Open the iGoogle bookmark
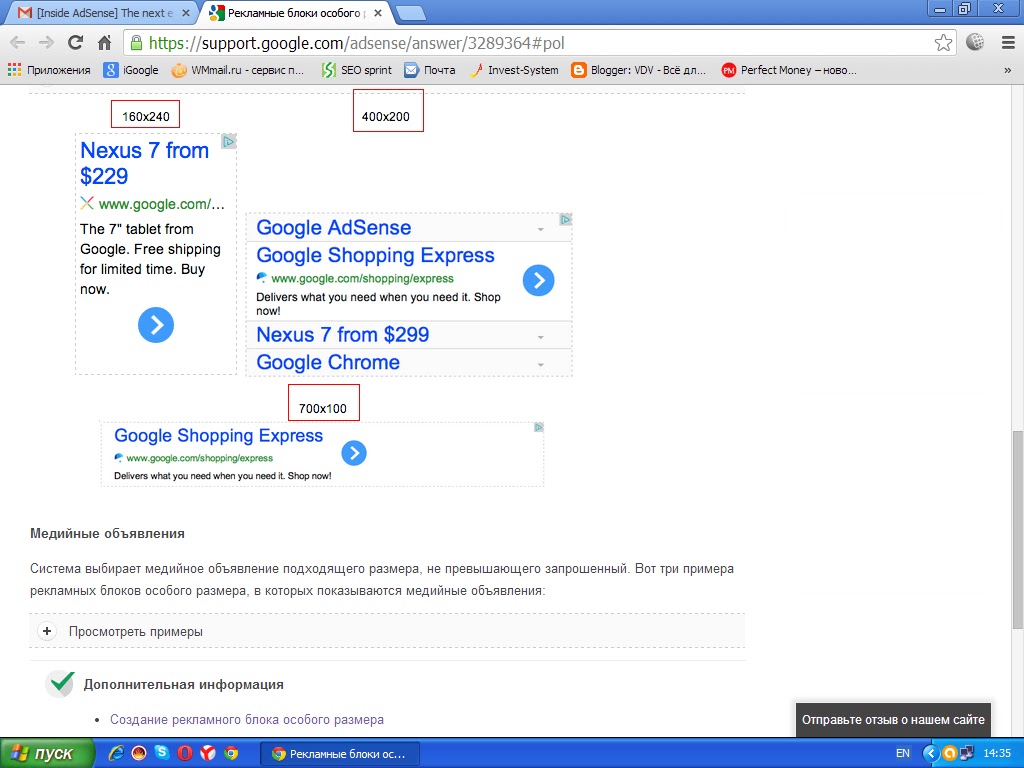This screenshot has height=768, width=1024. (131, 70)
